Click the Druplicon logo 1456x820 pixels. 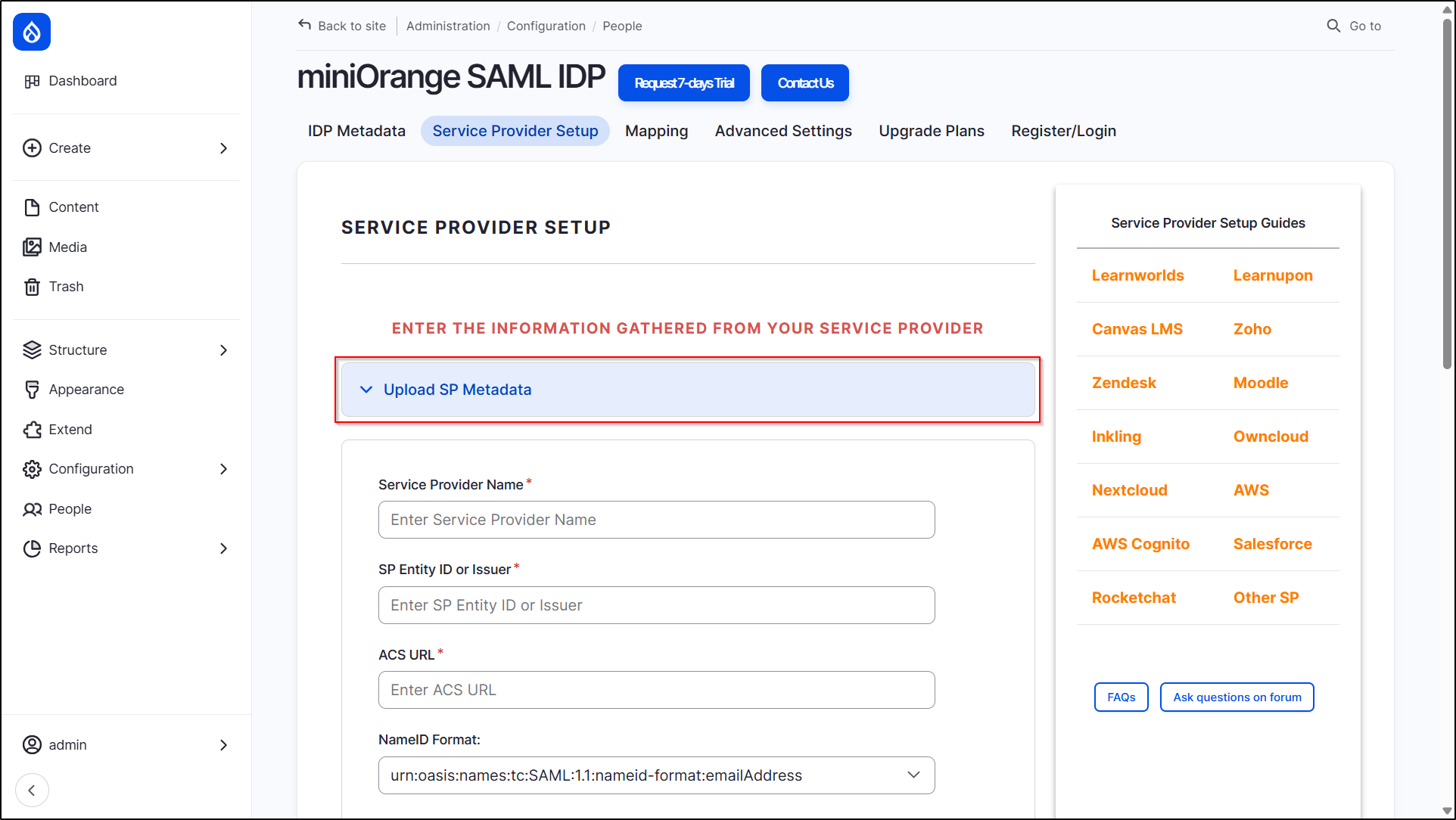coord(31,32)
